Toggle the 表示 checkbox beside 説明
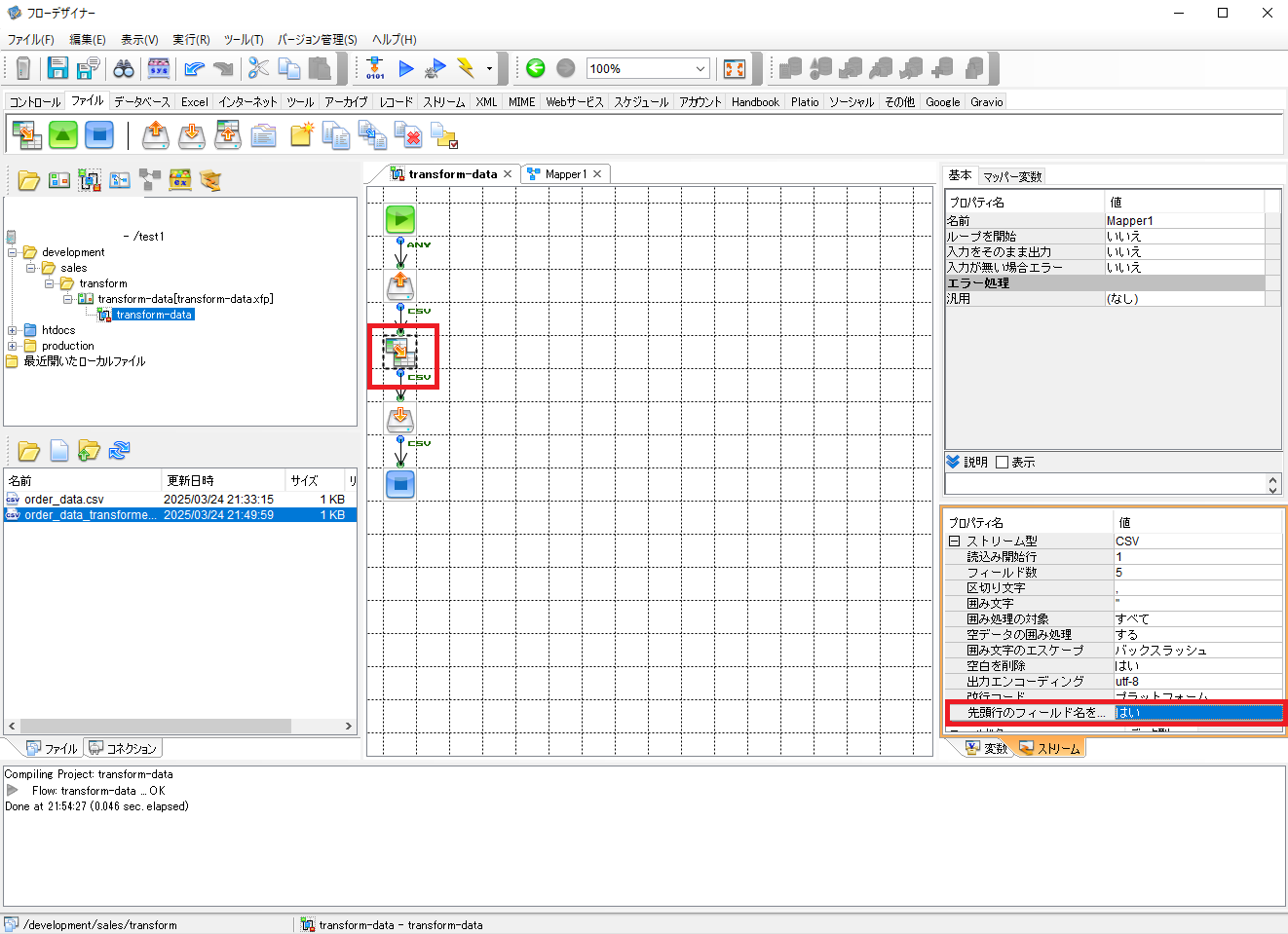Image resolution: width=1288 pixels, height=934 pixels. (x=1002, y=463)
